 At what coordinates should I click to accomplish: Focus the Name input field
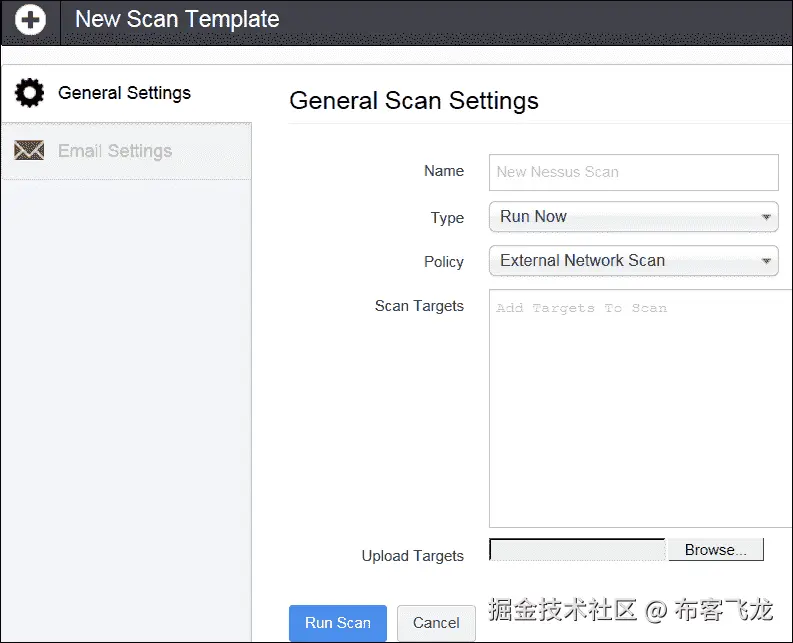633,173
